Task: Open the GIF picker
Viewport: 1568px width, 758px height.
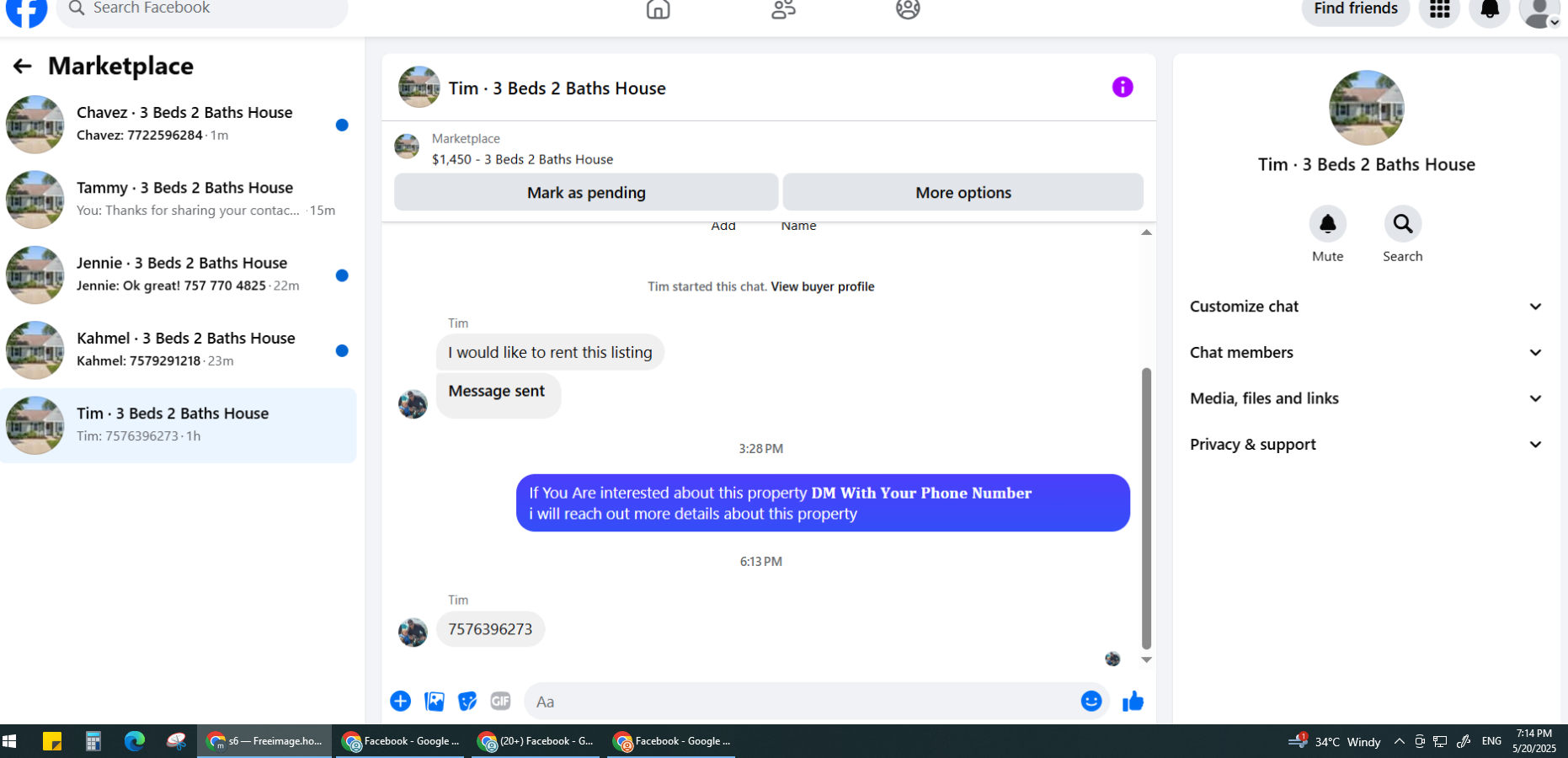Action: (500, 701)
